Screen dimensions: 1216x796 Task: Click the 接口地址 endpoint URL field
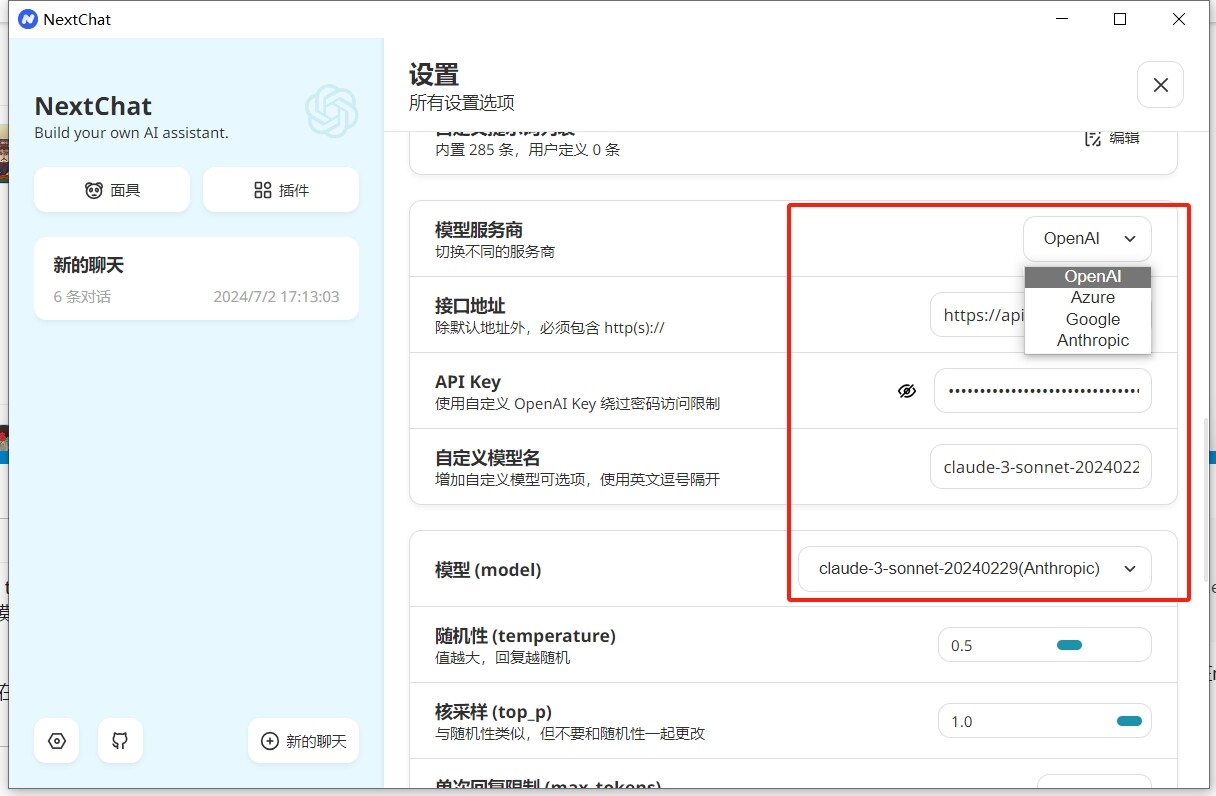[x=1040, y=315]
